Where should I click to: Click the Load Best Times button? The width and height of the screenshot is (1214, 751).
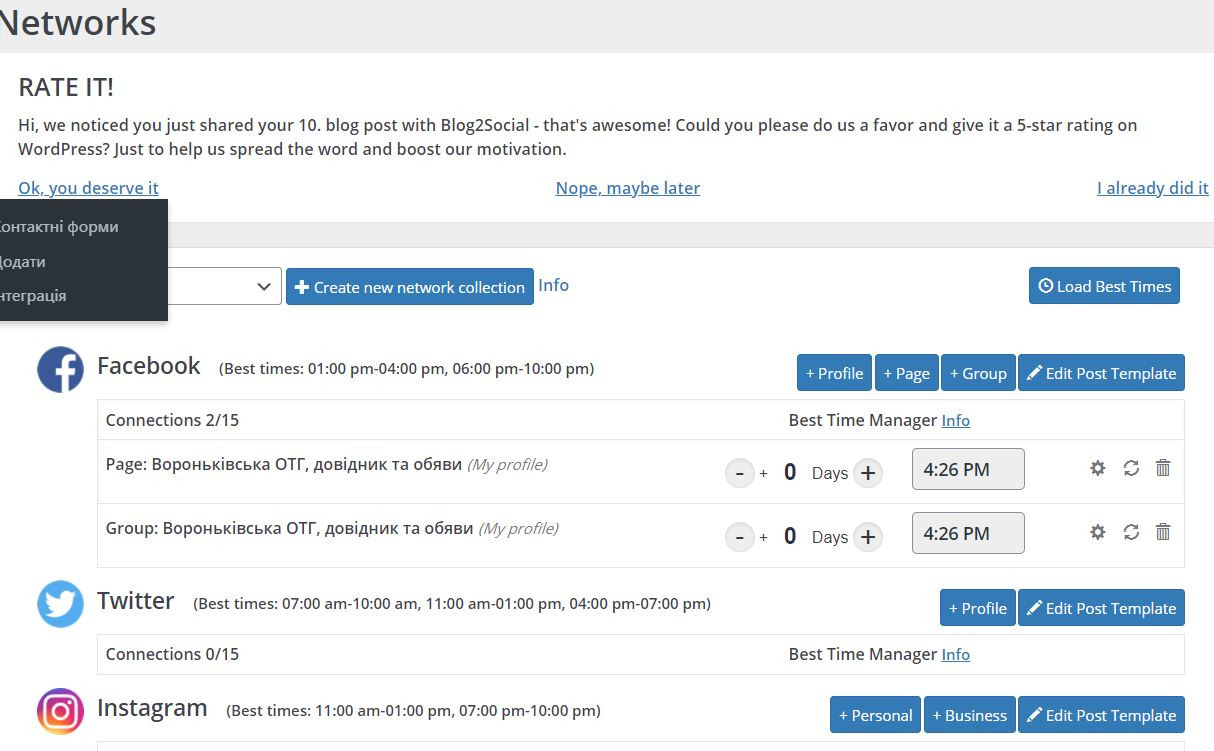[1104, 286]
